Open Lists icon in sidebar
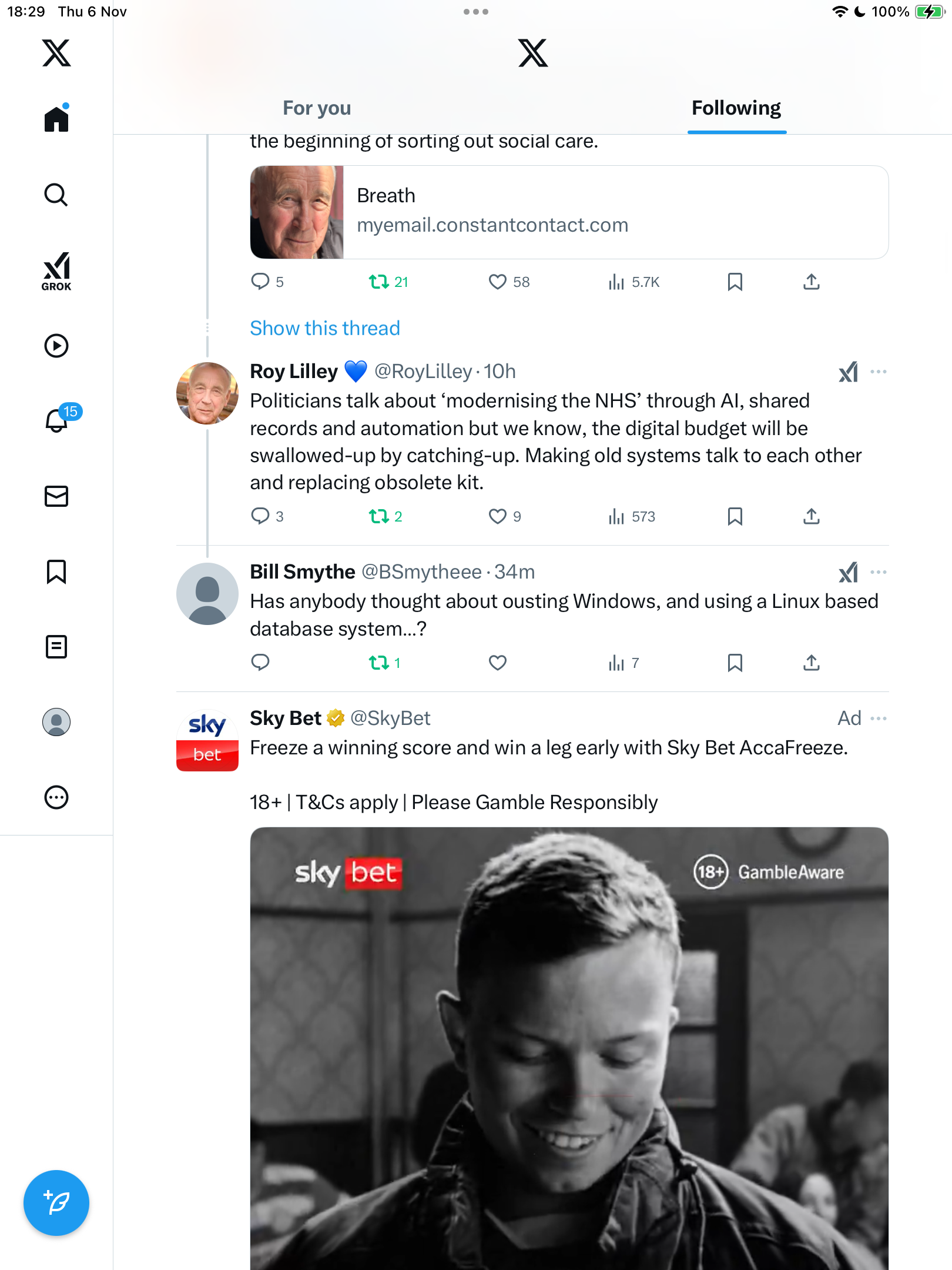 click(56, 647)
